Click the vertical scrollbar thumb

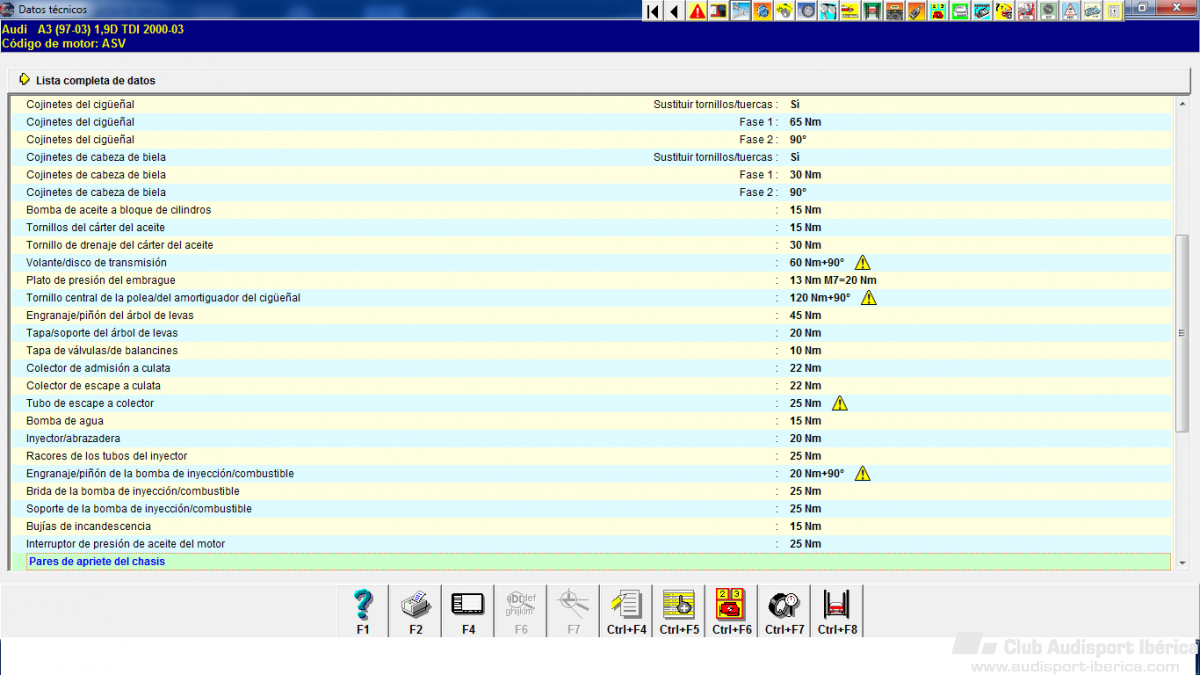[x=1182, y=333]
